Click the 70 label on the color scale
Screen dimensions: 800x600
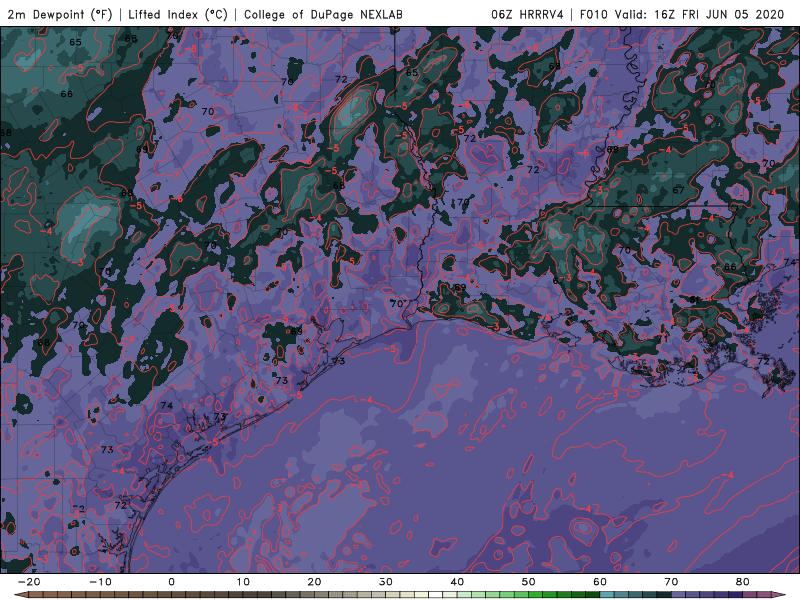(671, 582)
